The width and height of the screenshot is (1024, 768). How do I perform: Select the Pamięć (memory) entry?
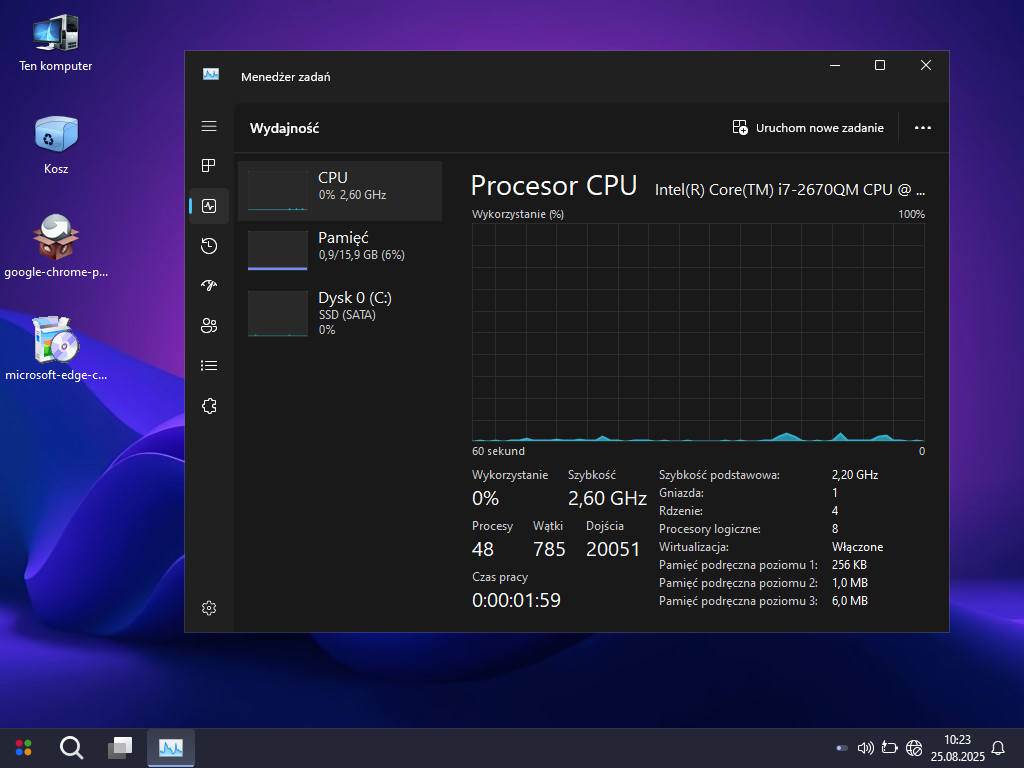click(x=340, y=250)
